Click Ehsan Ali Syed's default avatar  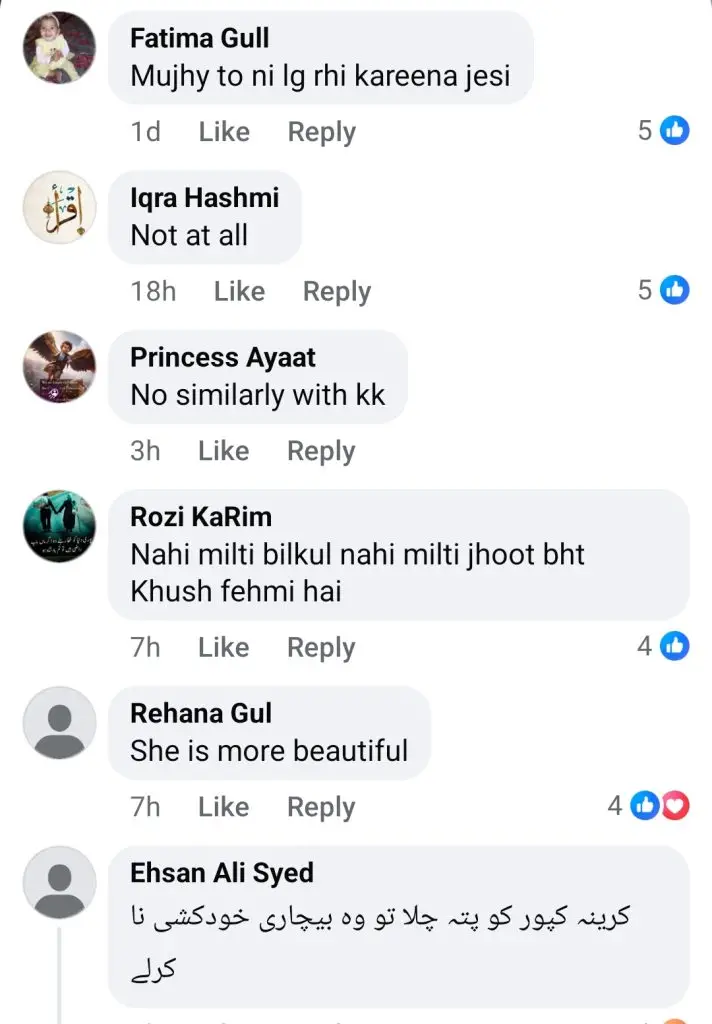[x=59, y=882]
